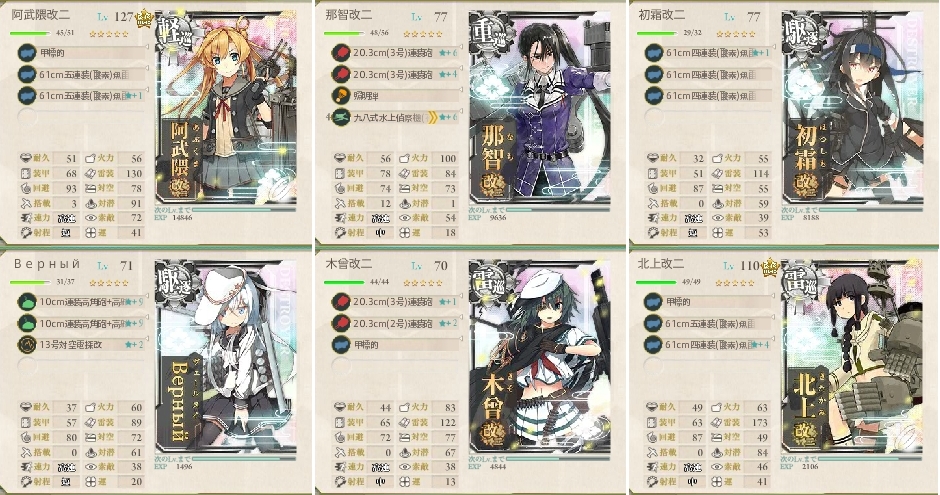Select the 61cm四連装(酸素)魚雷 ★+4 row on 北上改二
This screenshot has height=495, width=940.
709,345
